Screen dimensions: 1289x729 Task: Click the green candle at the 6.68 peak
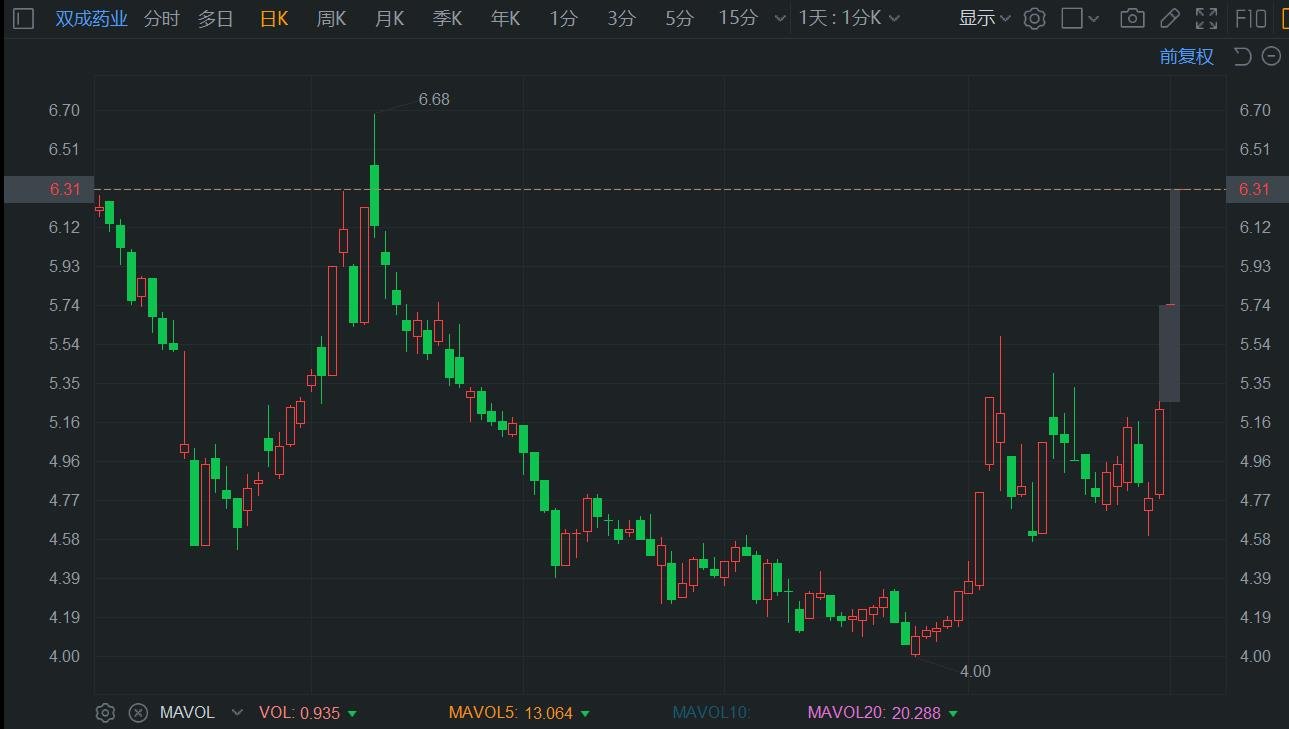tap(375, 195)
